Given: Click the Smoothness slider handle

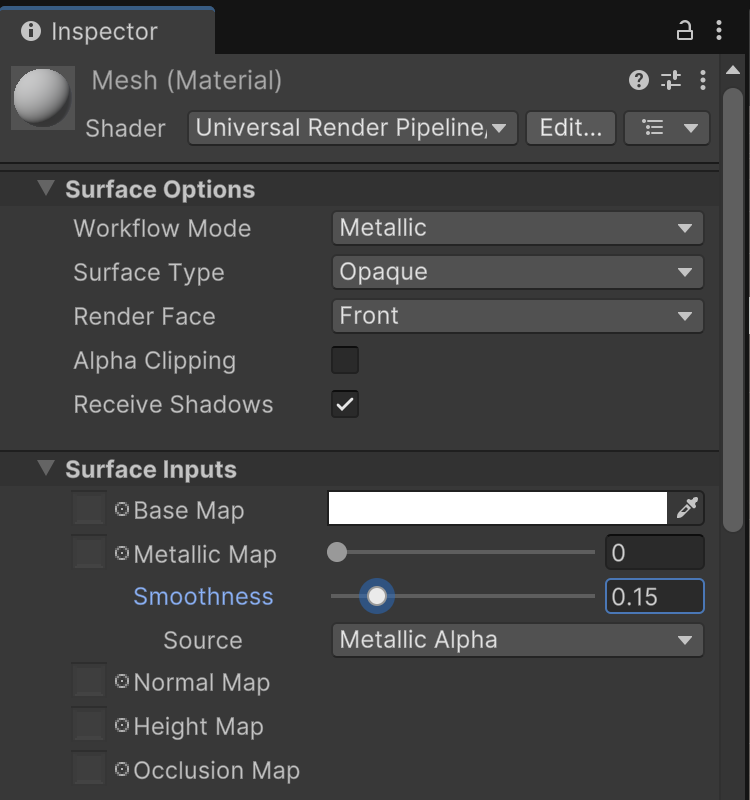Looking at the screenshot, I should tap(376, 597).
